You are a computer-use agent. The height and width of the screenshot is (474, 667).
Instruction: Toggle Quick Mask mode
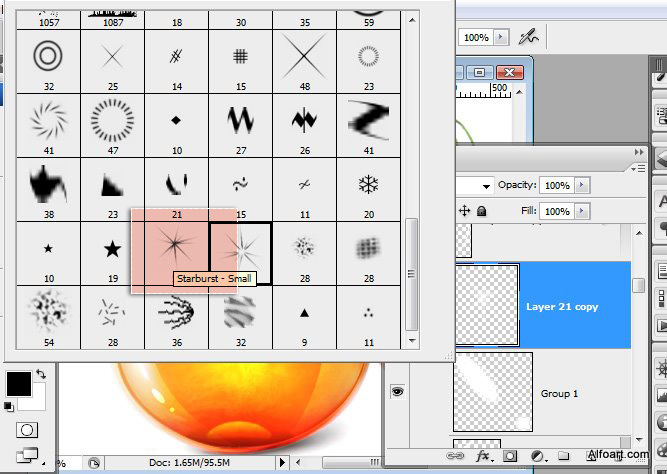click(27, 430)
